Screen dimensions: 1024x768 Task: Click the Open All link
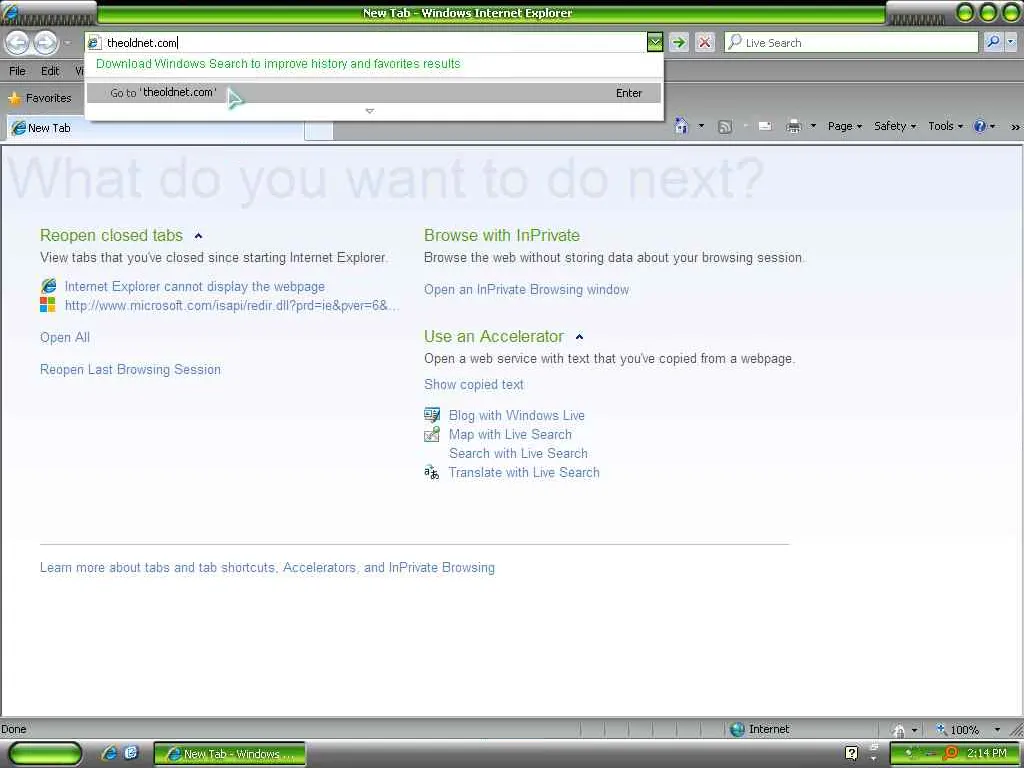(x=65, y=338)
